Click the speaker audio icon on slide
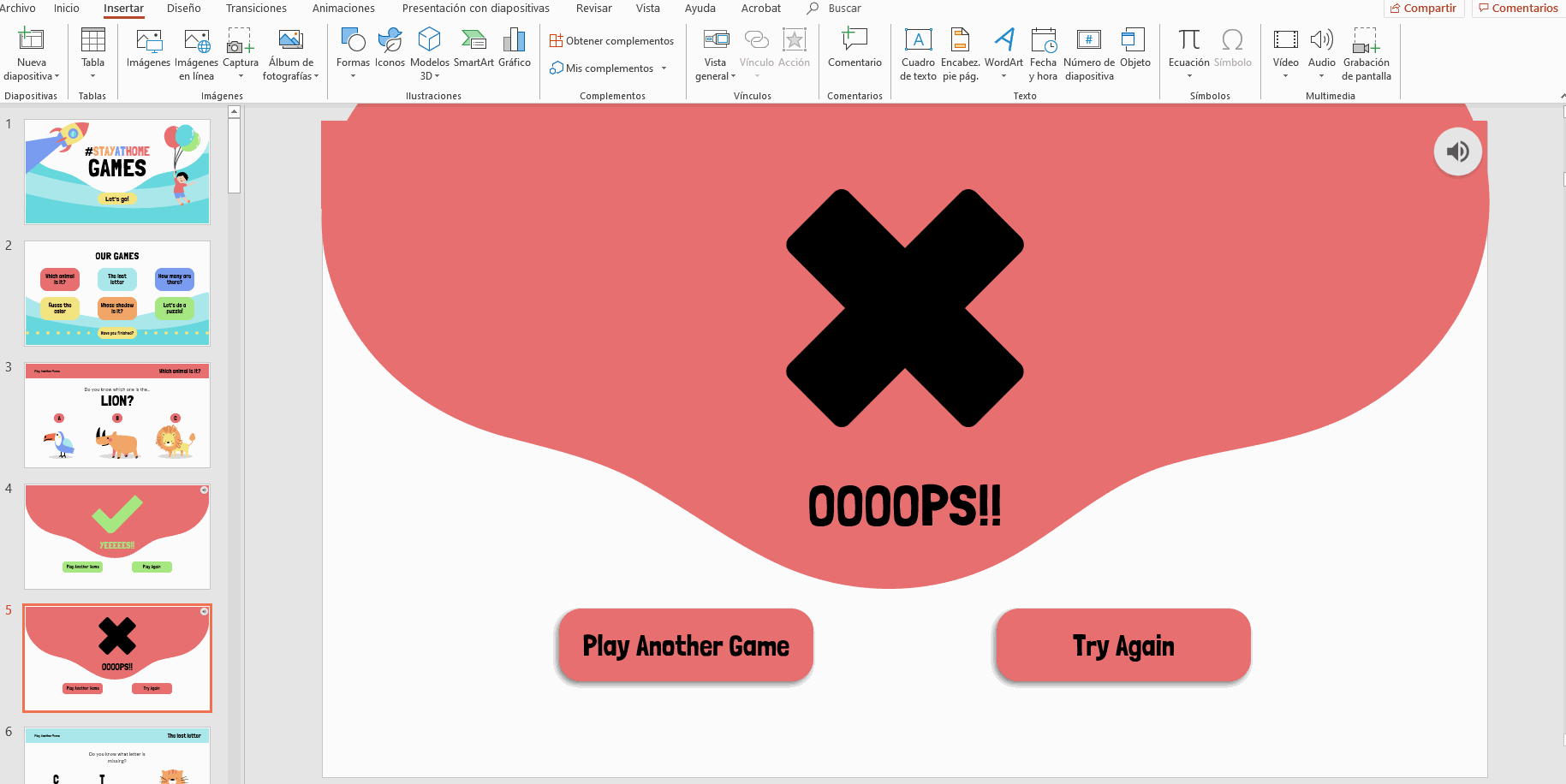The width and height of the screenshot is (1566, 784). (x=1457, y=151)
